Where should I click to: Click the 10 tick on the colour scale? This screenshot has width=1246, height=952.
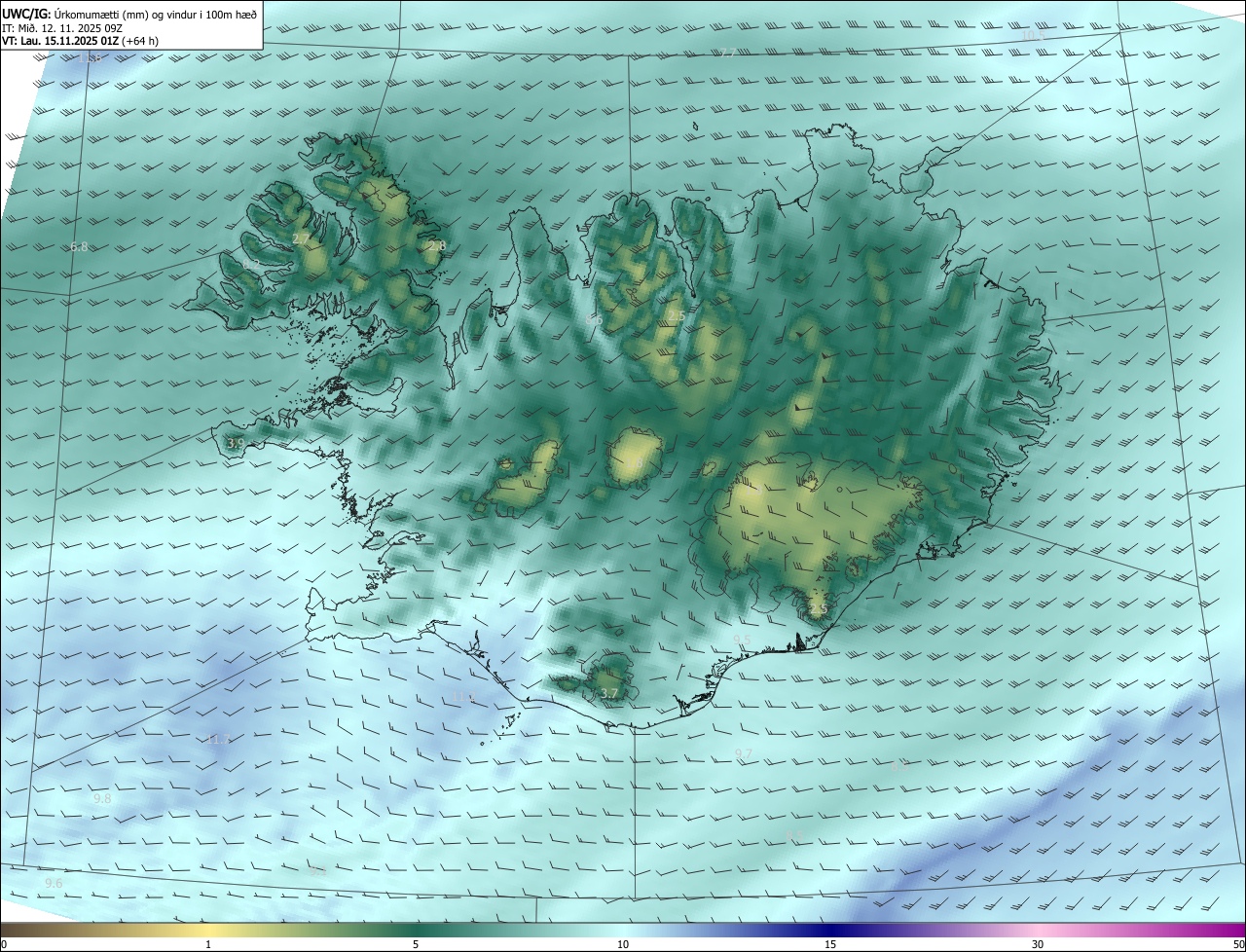pos(623,944)
